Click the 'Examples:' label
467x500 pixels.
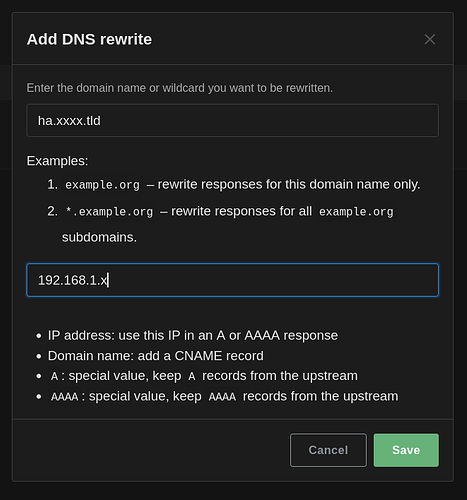(57, 161)
